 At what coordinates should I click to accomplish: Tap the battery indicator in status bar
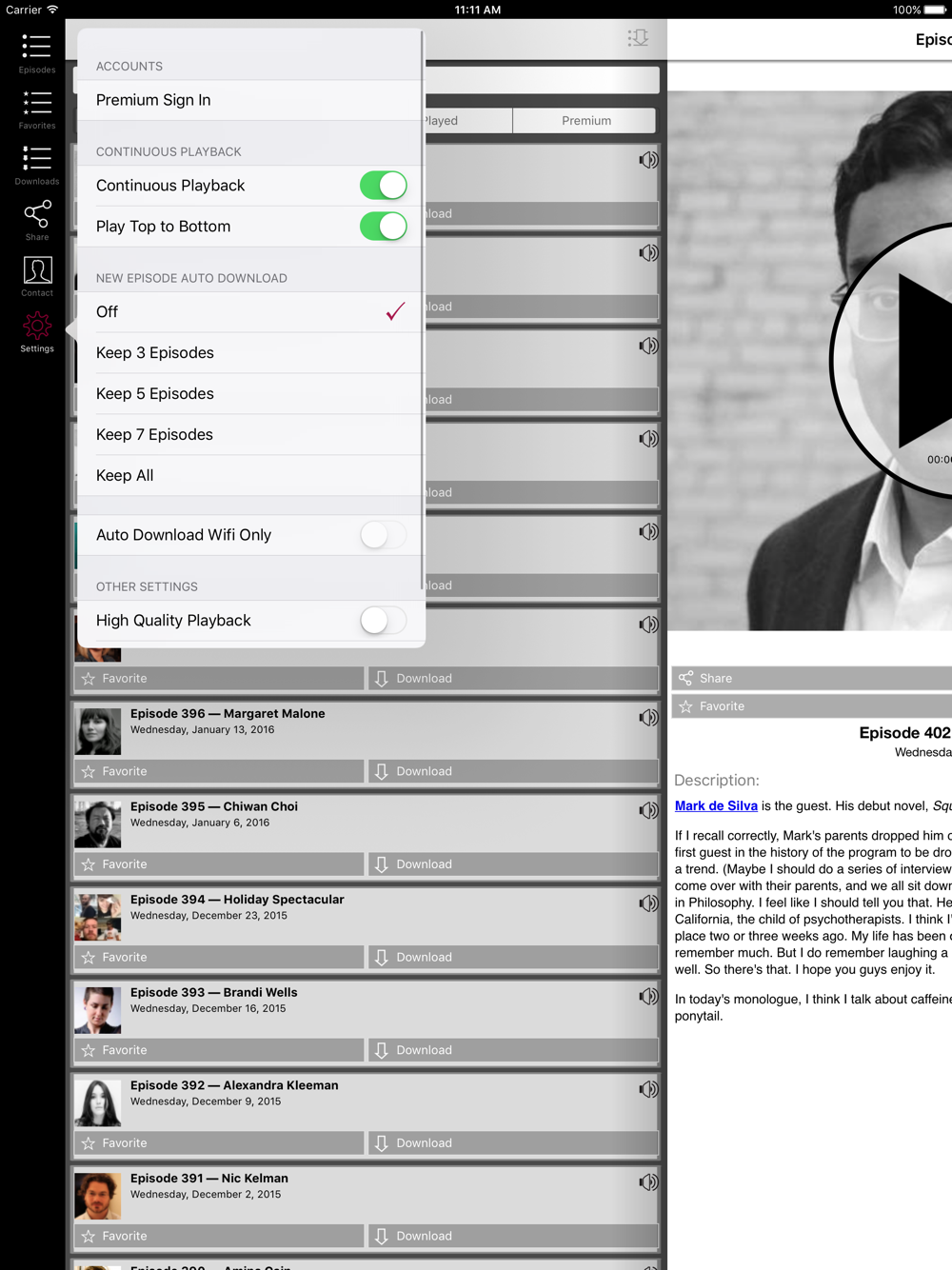(934, 10)
